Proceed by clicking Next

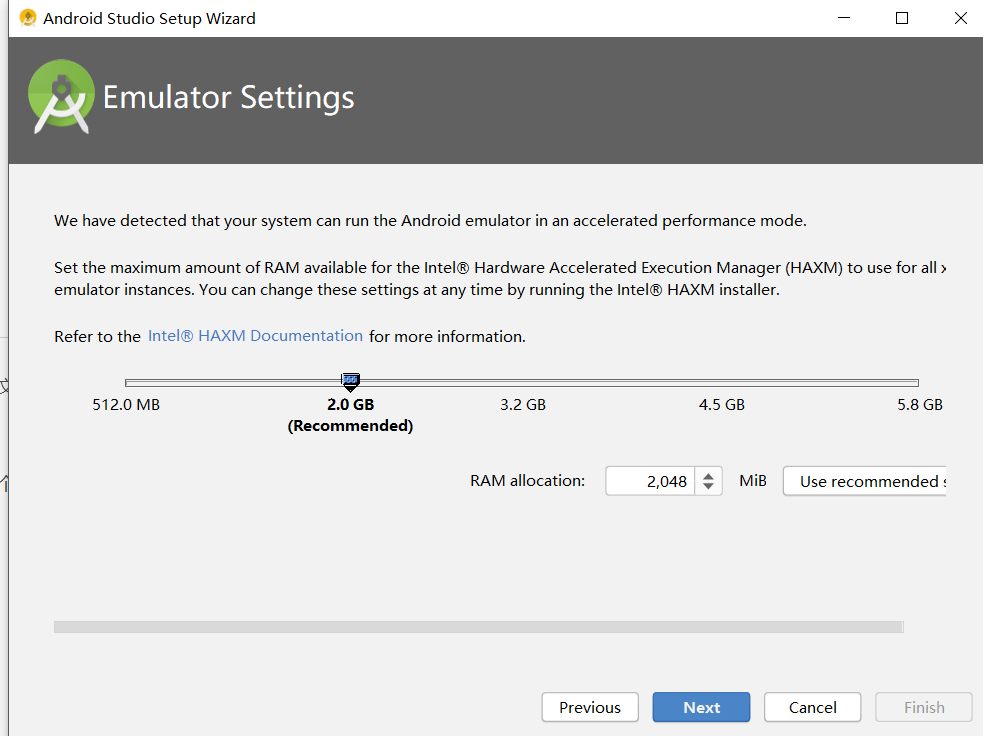(701, 707)
